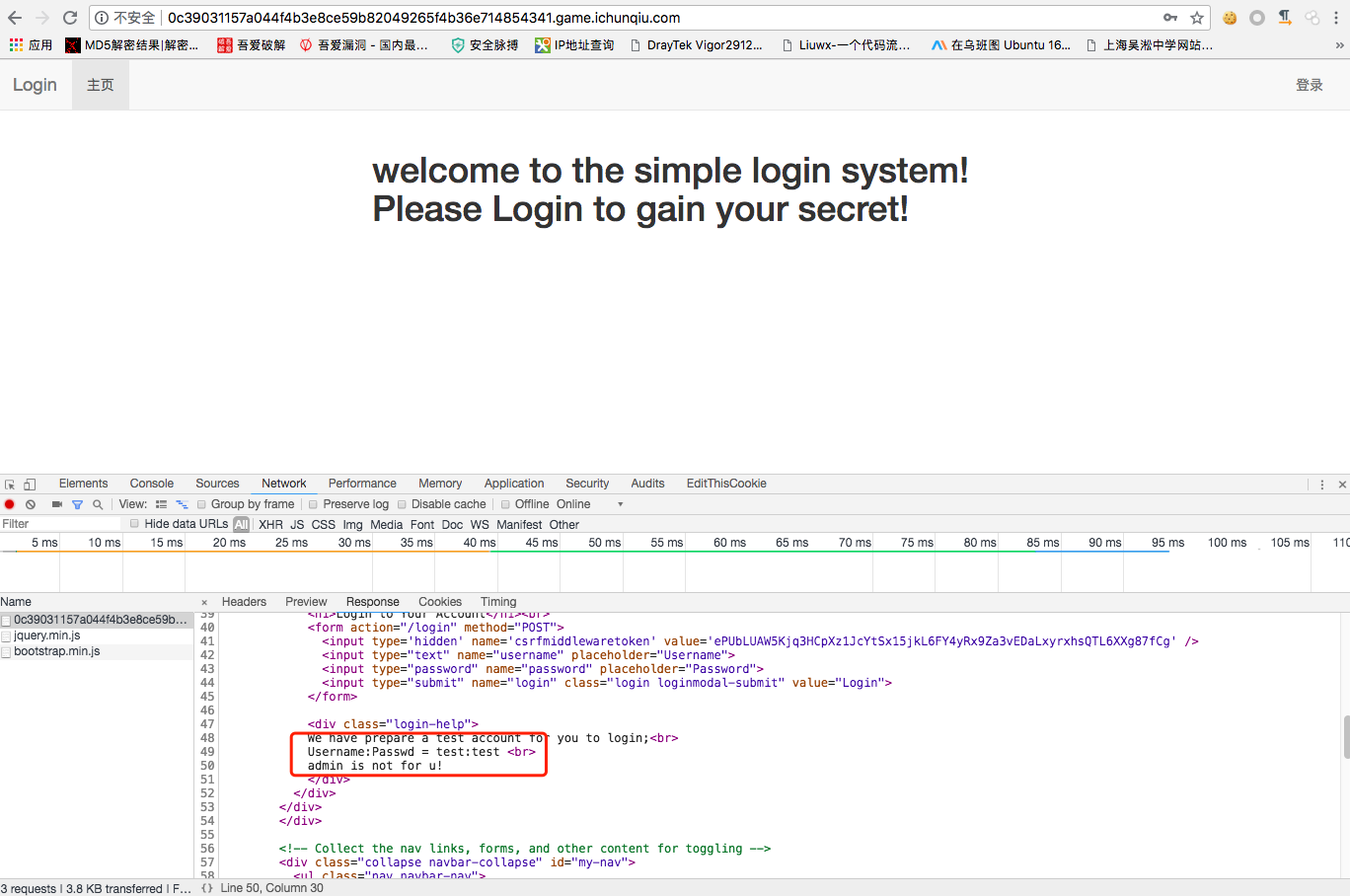Viewport: 1350px width, 896px height.
Task: Open the Security tab
Action: tap(587, 484)
